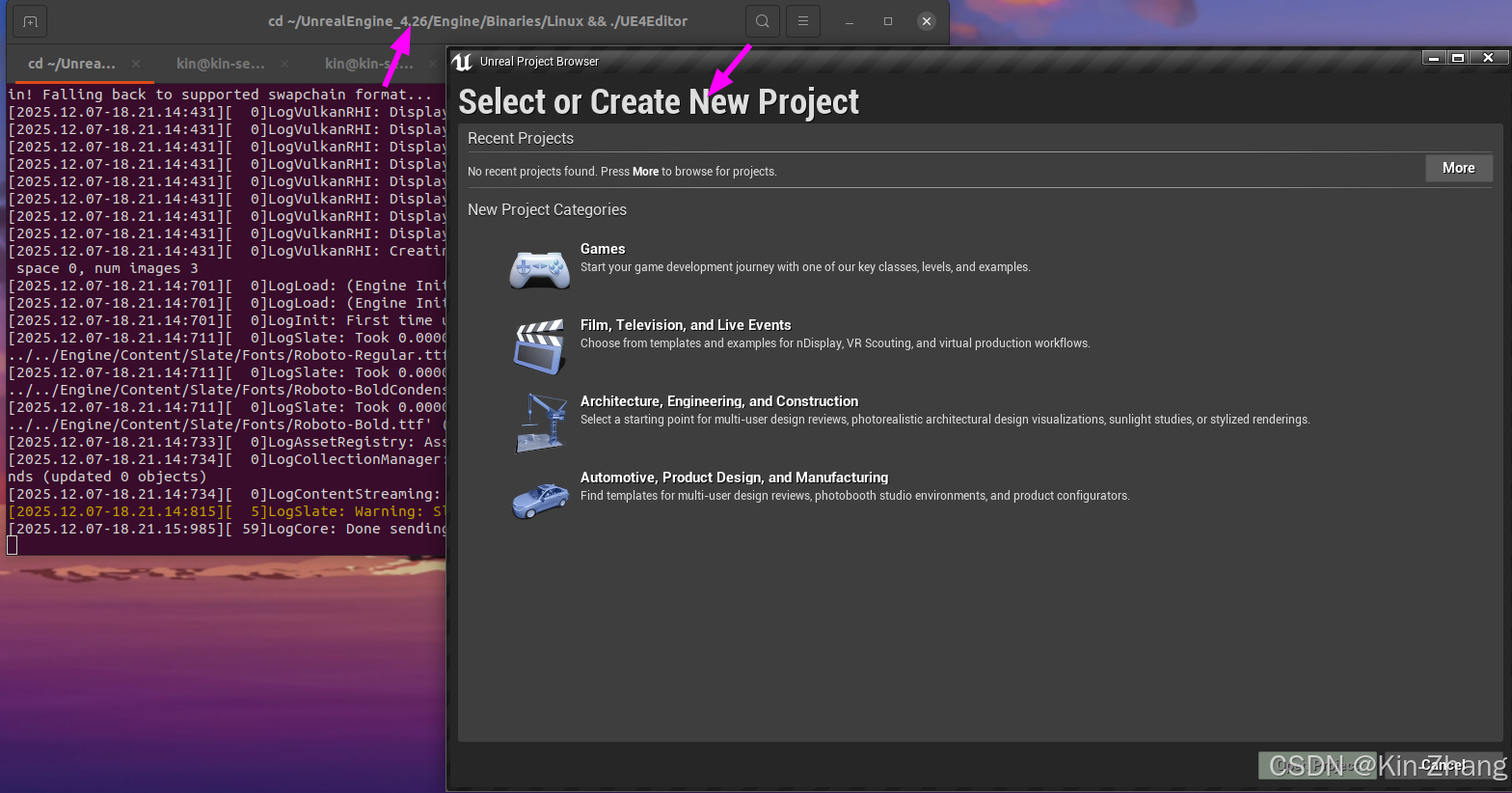Click the Automotive blue car icon

pos(540,500)
